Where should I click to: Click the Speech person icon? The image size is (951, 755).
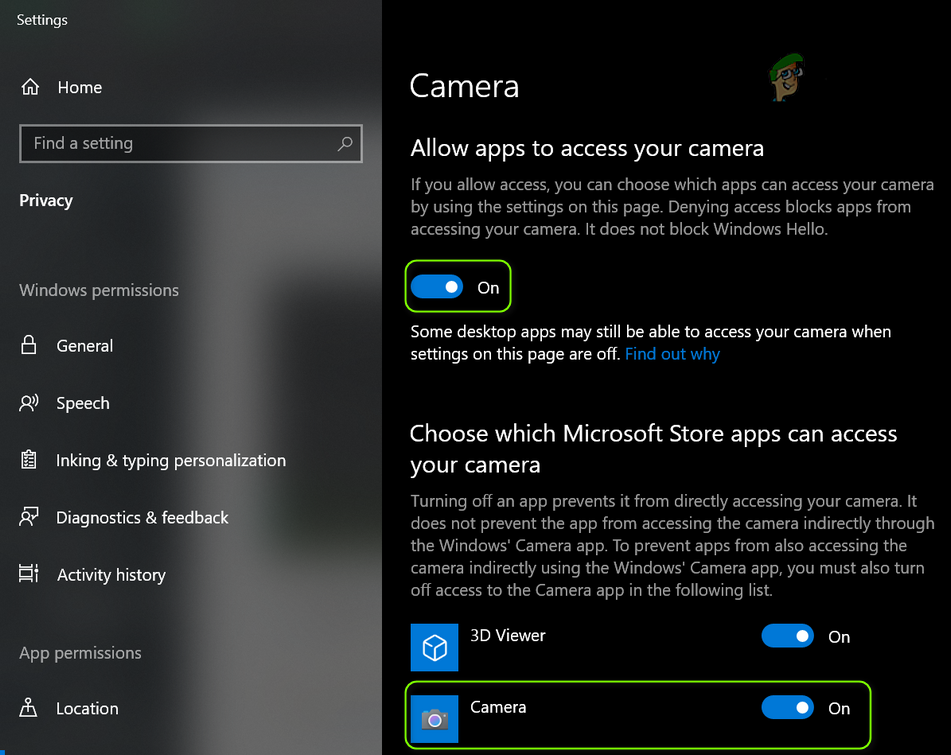[x=29, y=403]
